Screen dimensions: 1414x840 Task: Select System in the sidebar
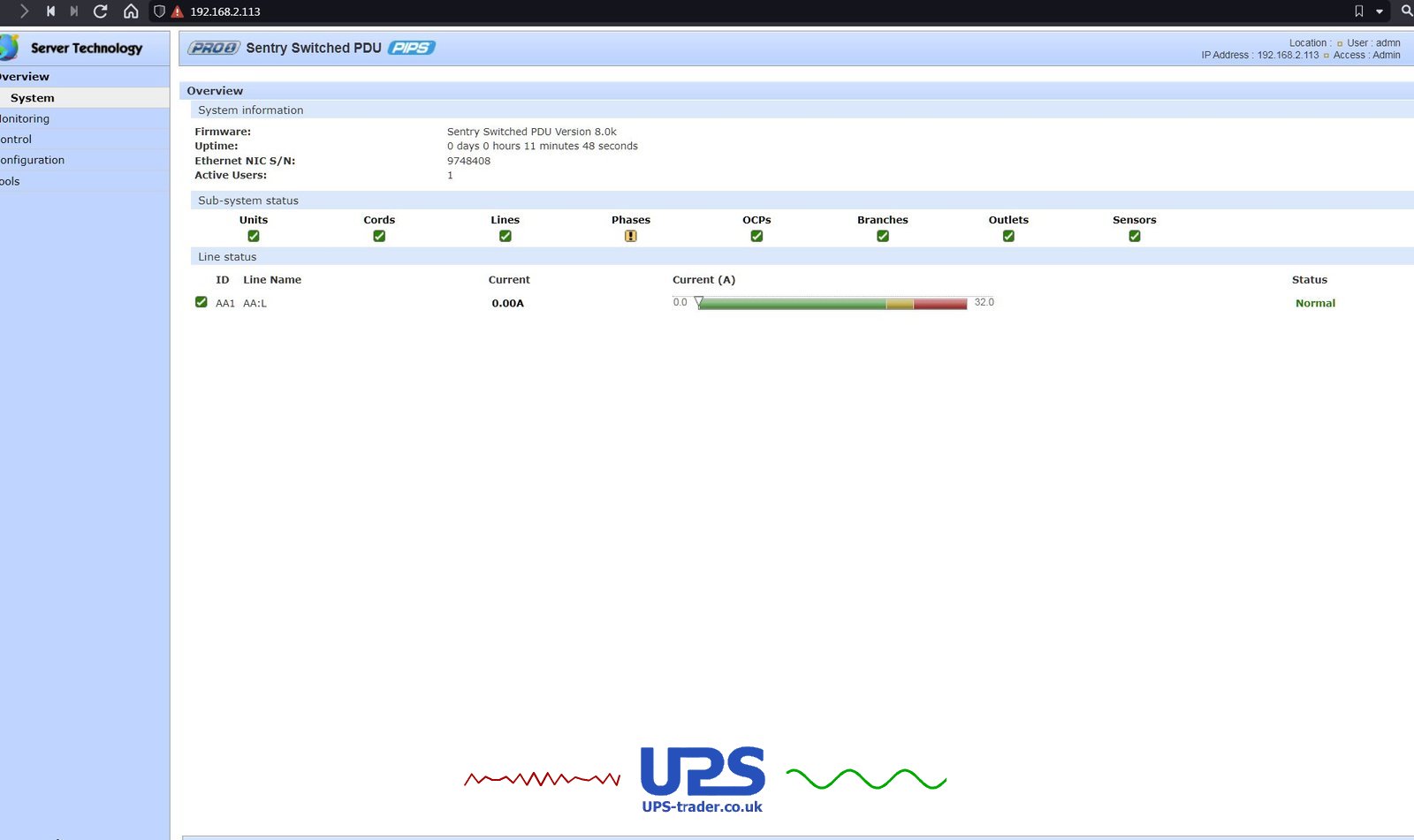click(x=33, y=98)
